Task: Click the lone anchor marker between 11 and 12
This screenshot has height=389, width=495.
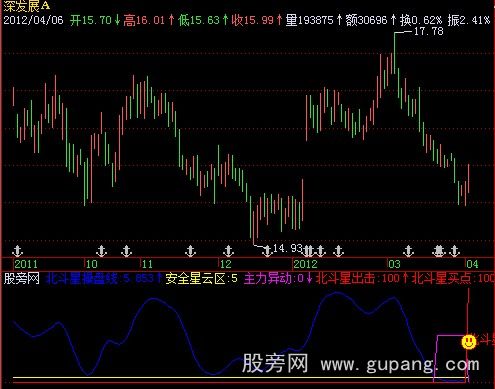Action: coord(190,251)
